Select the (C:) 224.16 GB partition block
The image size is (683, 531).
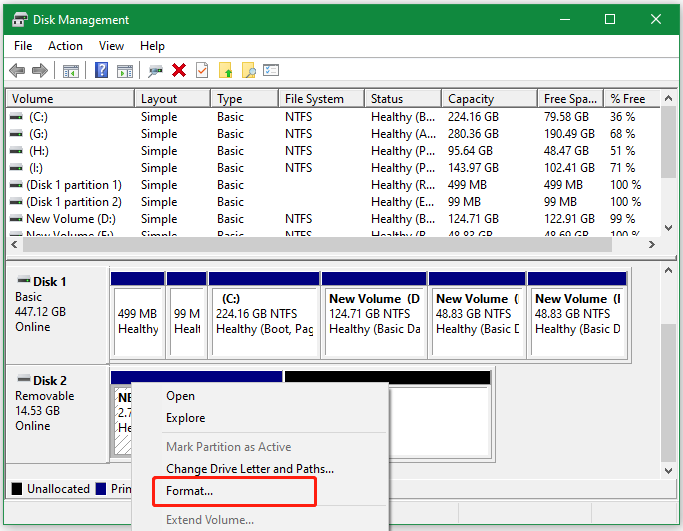point(264,315)
